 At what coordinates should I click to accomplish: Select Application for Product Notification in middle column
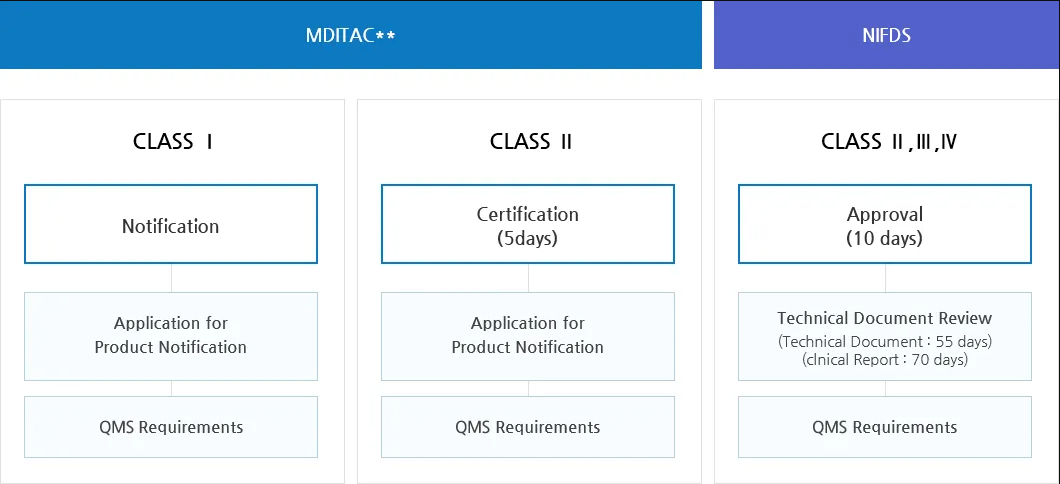click(527, 336)
